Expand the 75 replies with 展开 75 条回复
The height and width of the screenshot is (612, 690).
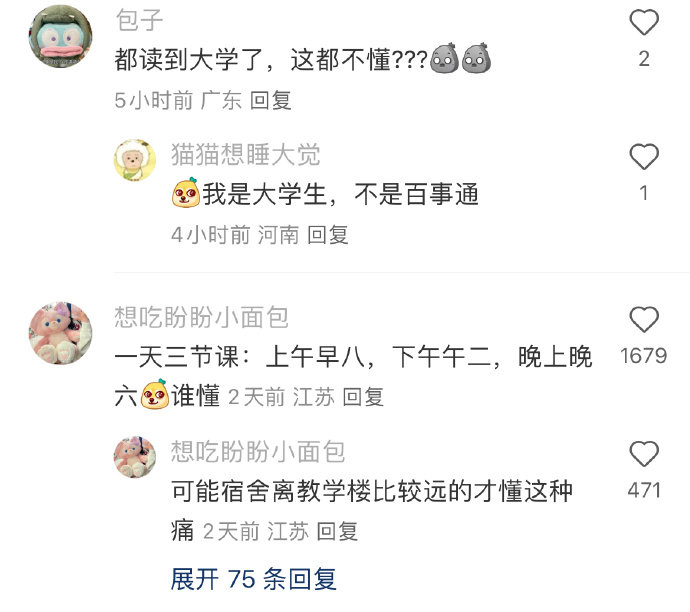point(254,579)
